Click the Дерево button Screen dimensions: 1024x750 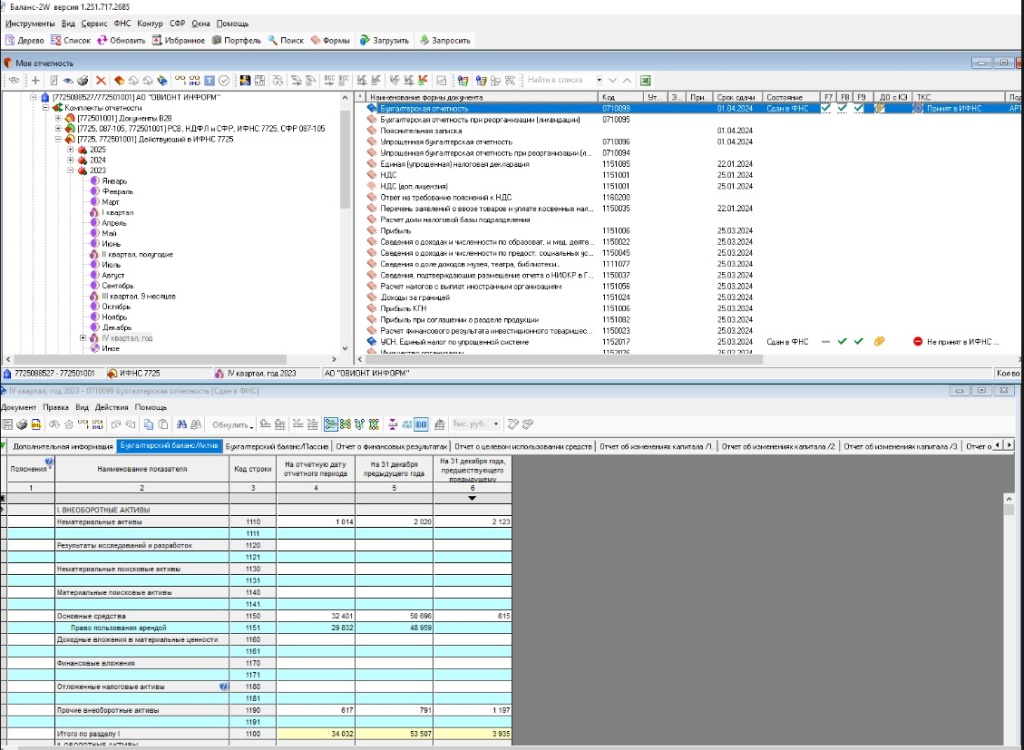25,41
